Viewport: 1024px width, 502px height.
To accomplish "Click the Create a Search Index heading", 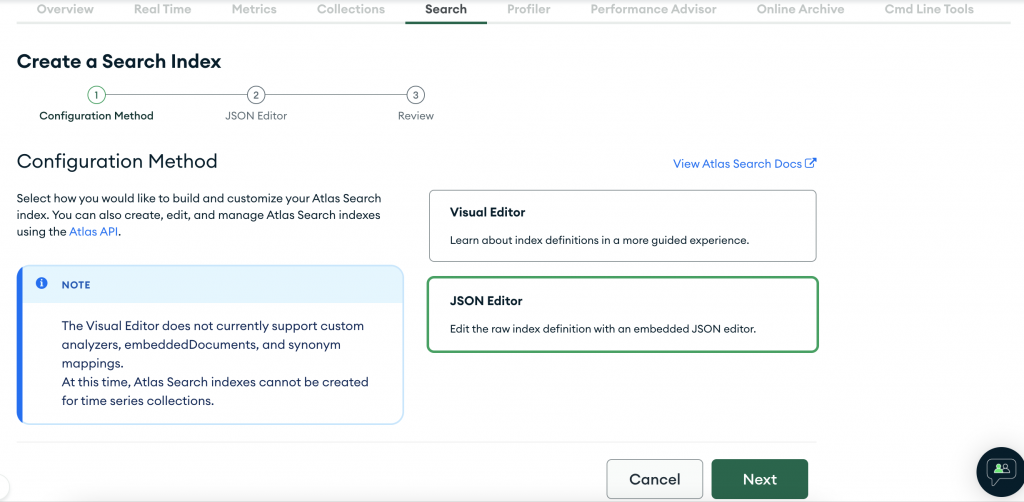I will (x=119, y=61).
